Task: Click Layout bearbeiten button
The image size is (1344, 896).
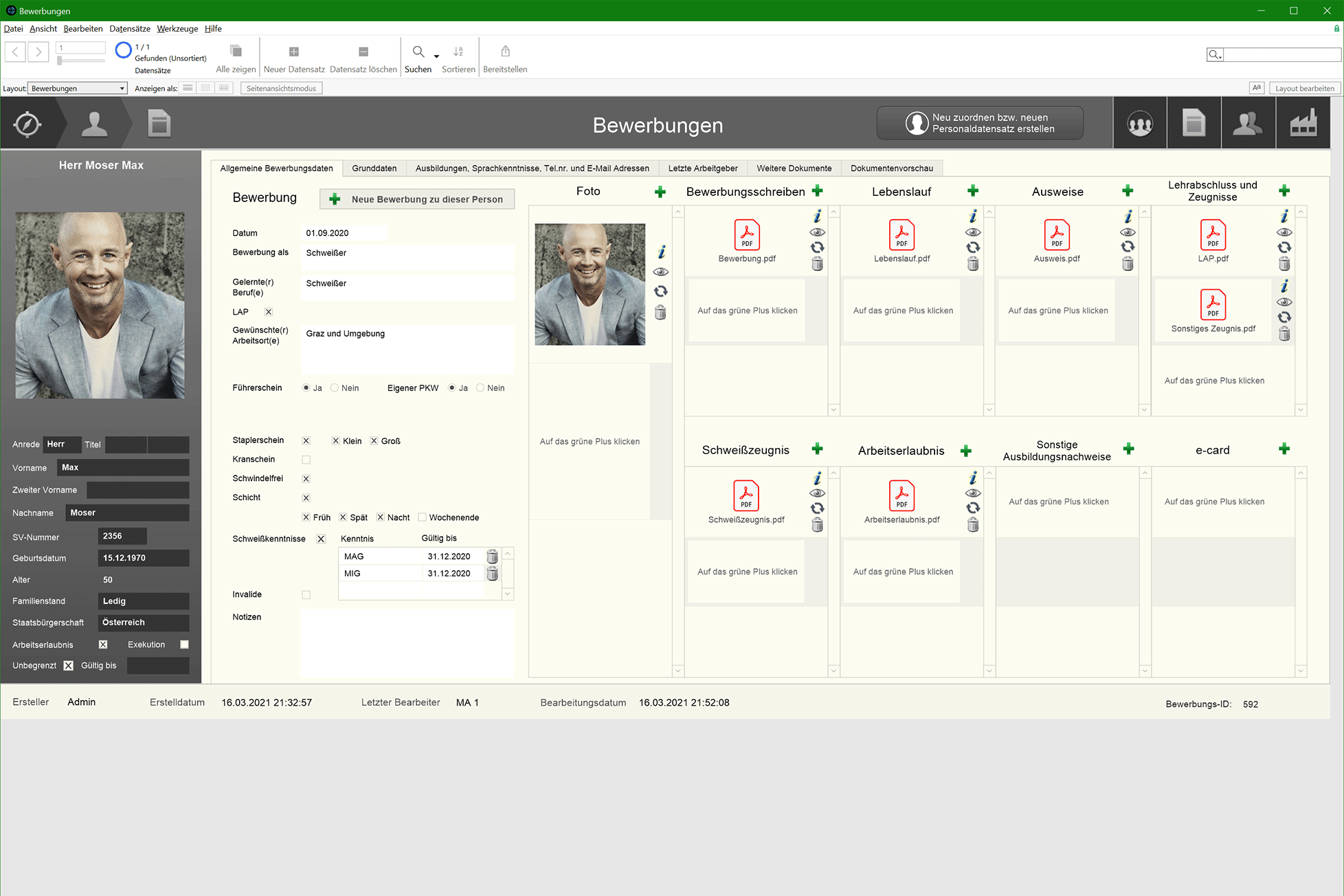Action: pyautogui.click(x=1304, y=89)
